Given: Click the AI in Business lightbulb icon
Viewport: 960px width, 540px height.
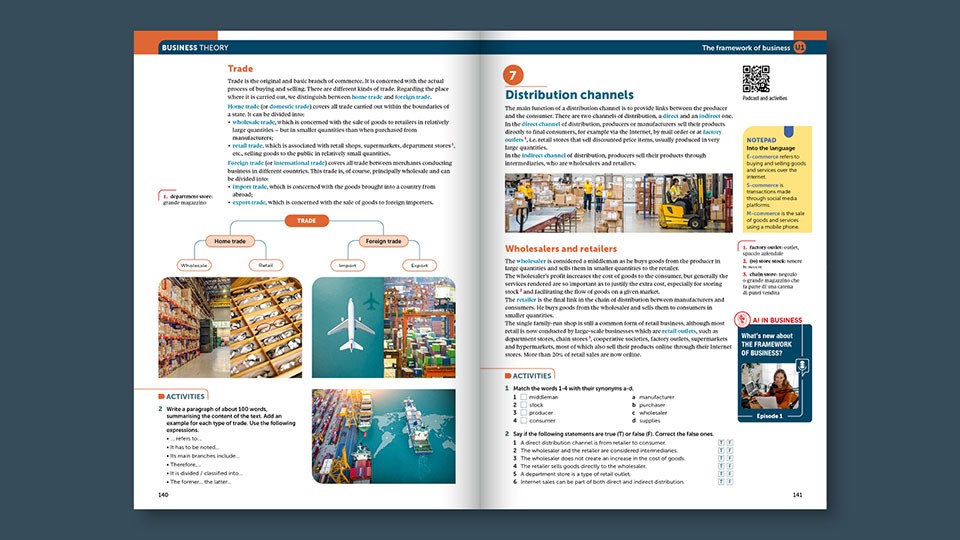Looking at the screenshot, I should point(743,319).
